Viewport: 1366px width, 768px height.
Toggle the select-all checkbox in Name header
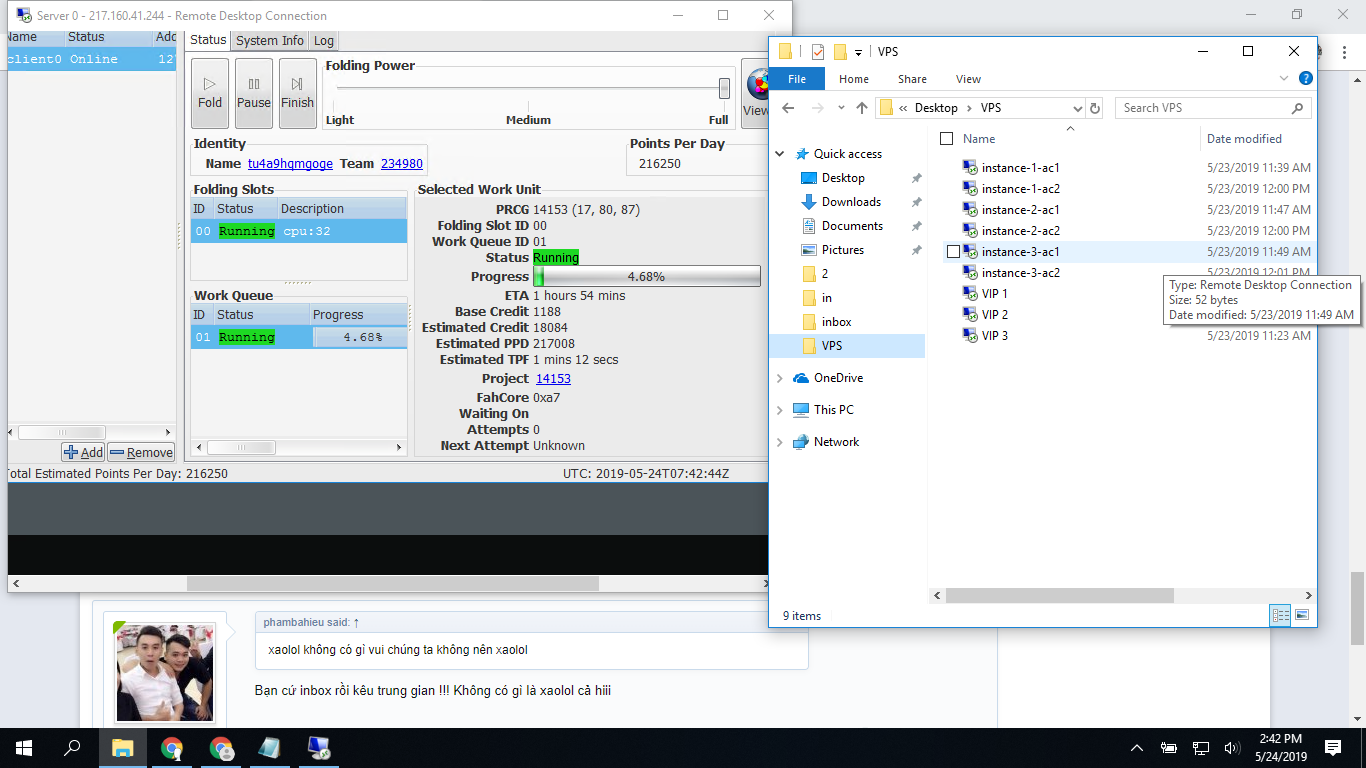click(947, 139)
